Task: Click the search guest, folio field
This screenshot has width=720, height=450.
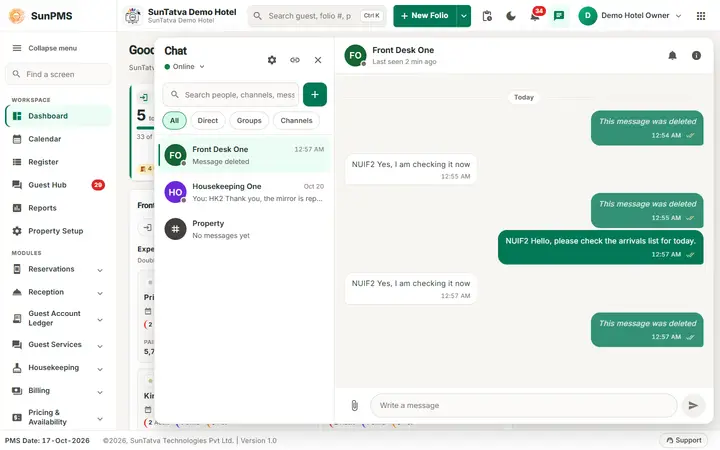Action: 317,16
